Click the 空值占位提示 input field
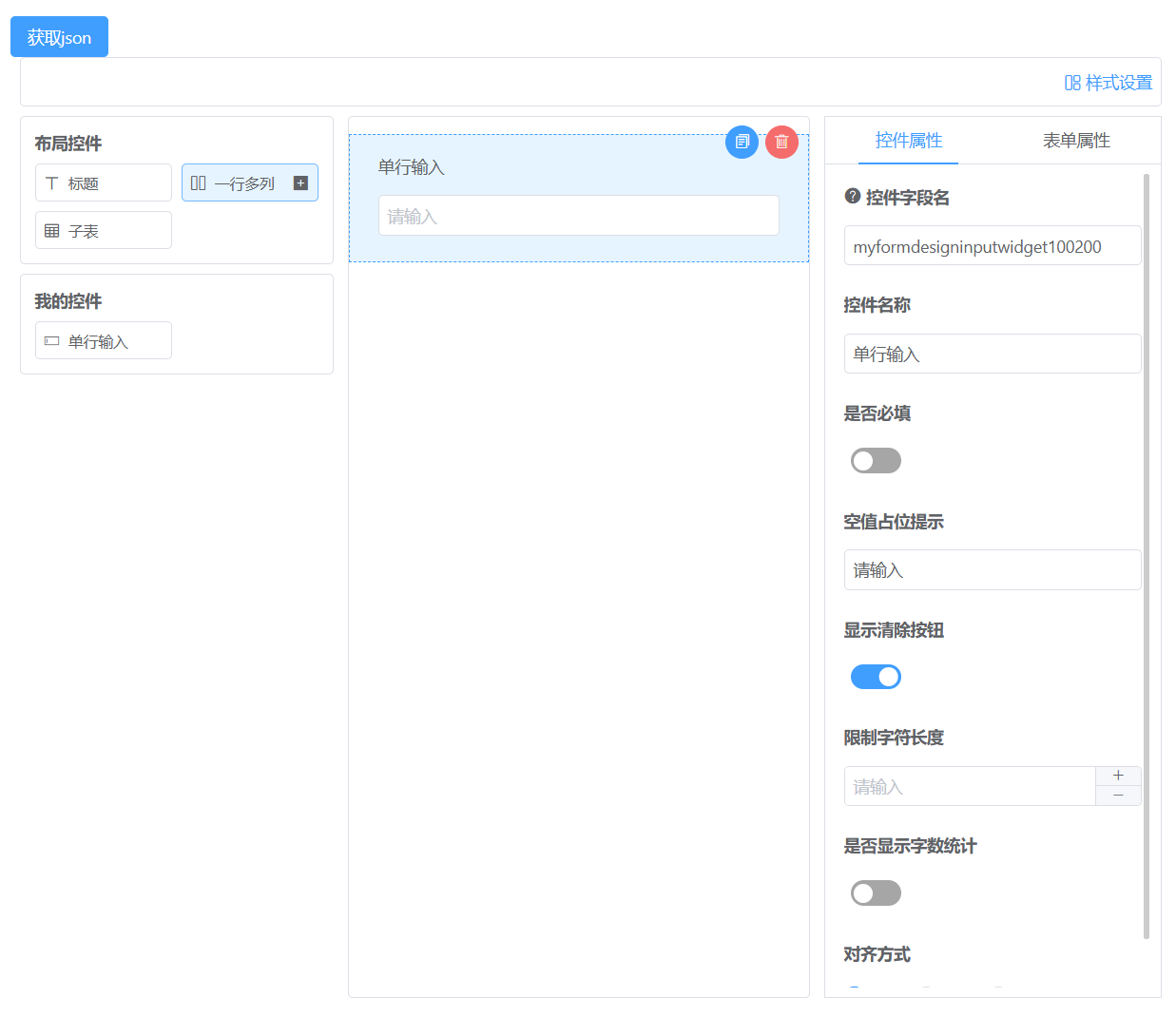Viewport: 1176px width, 1017px height. [993, 569]
